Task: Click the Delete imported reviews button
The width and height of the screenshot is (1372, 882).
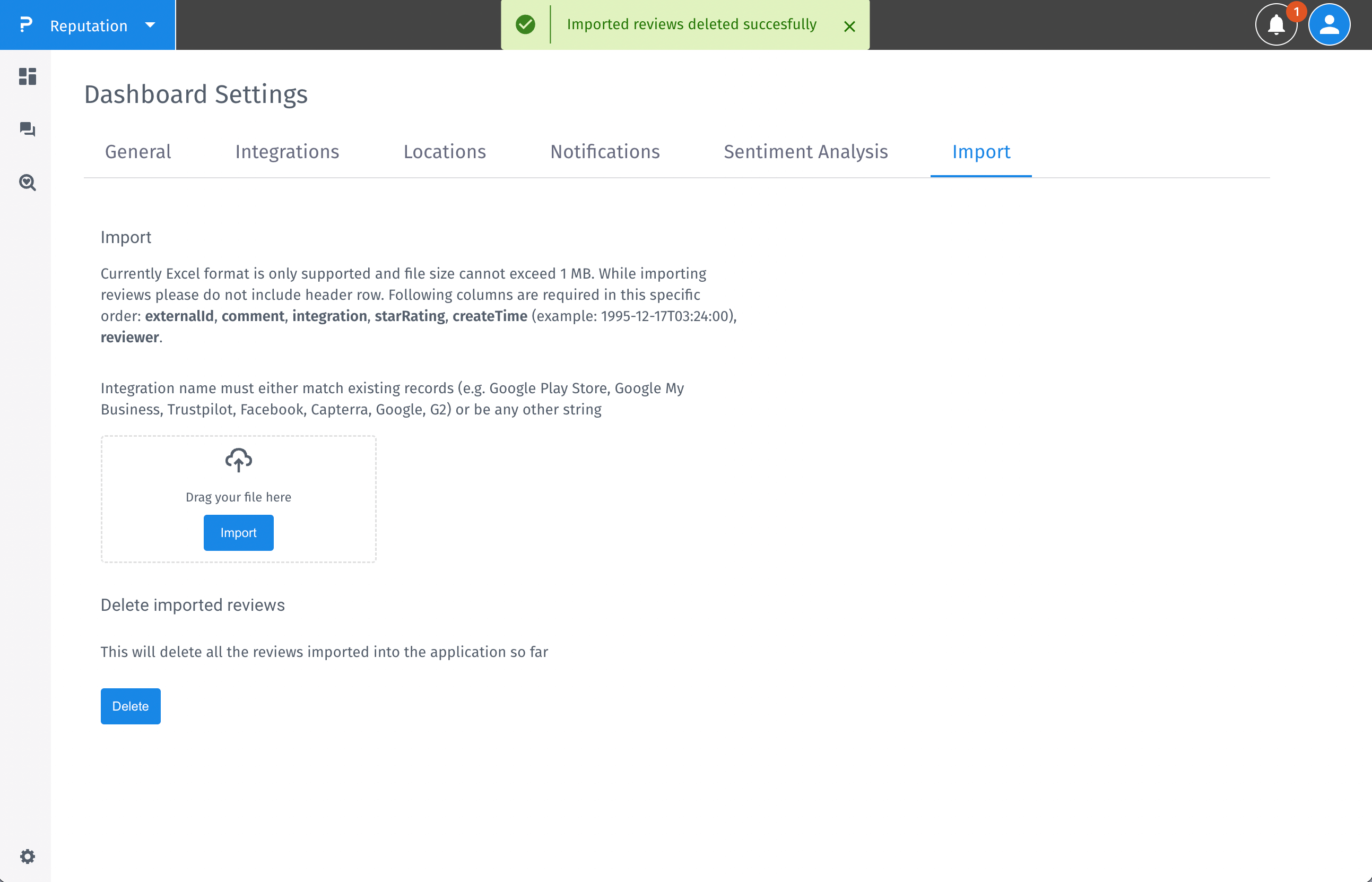Action: coord(131,706)
